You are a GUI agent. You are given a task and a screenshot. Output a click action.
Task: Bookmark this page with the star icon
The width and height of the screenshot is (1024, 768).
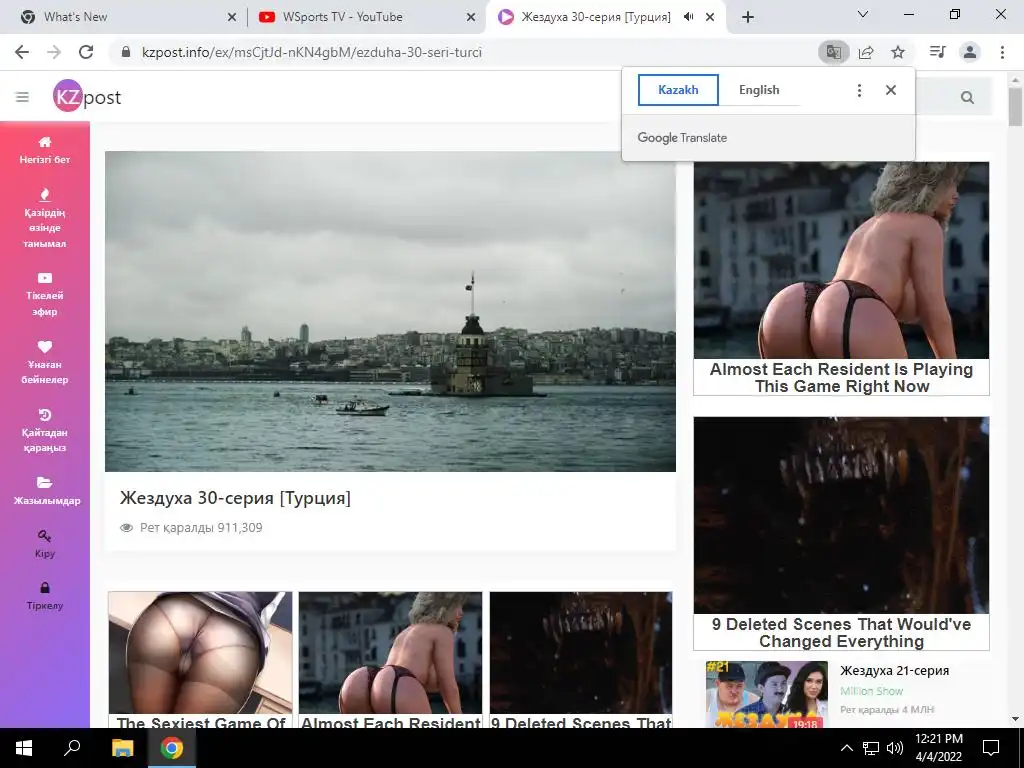898,52
